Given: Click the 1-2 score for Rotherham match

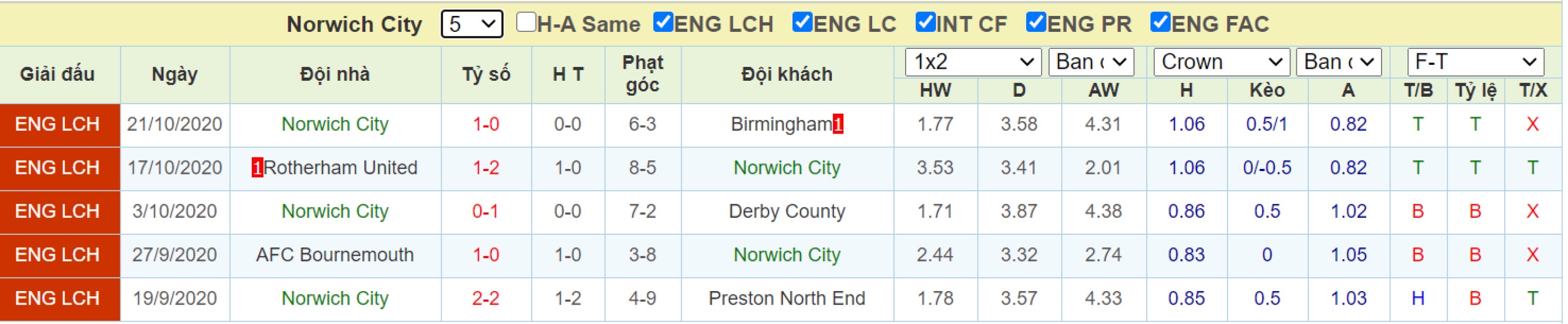Looking at the screenshot, I should click(487, 168).
